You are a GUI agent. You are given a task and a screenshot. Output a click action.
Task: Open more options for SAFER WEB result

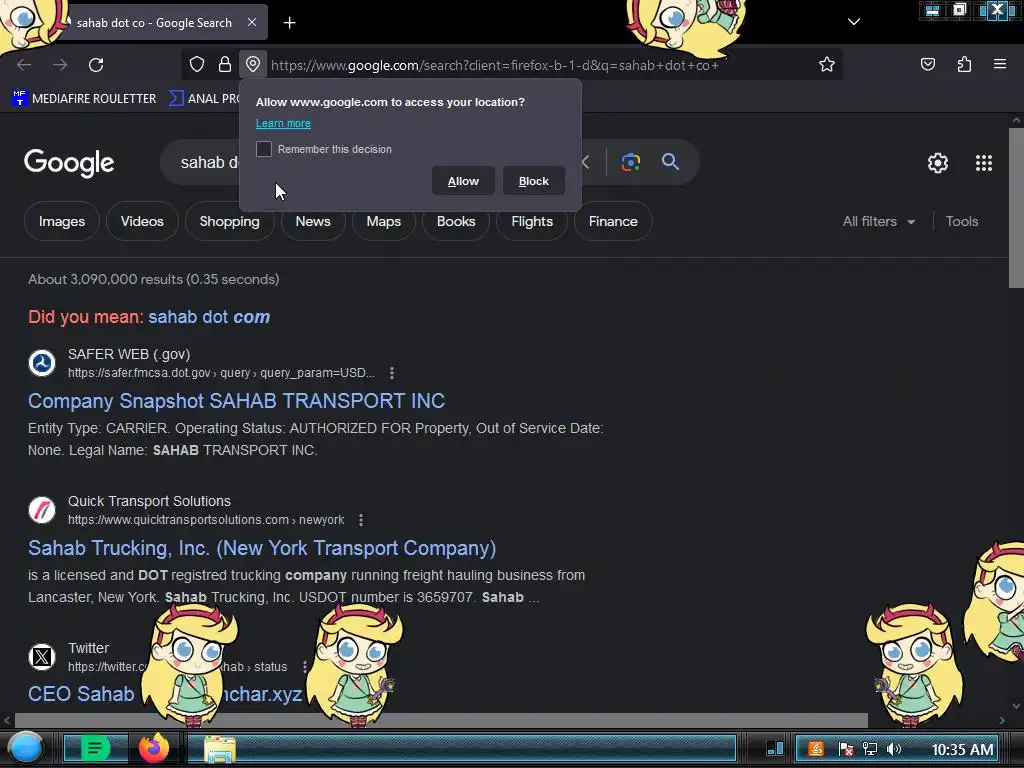(x=391, y=373)
